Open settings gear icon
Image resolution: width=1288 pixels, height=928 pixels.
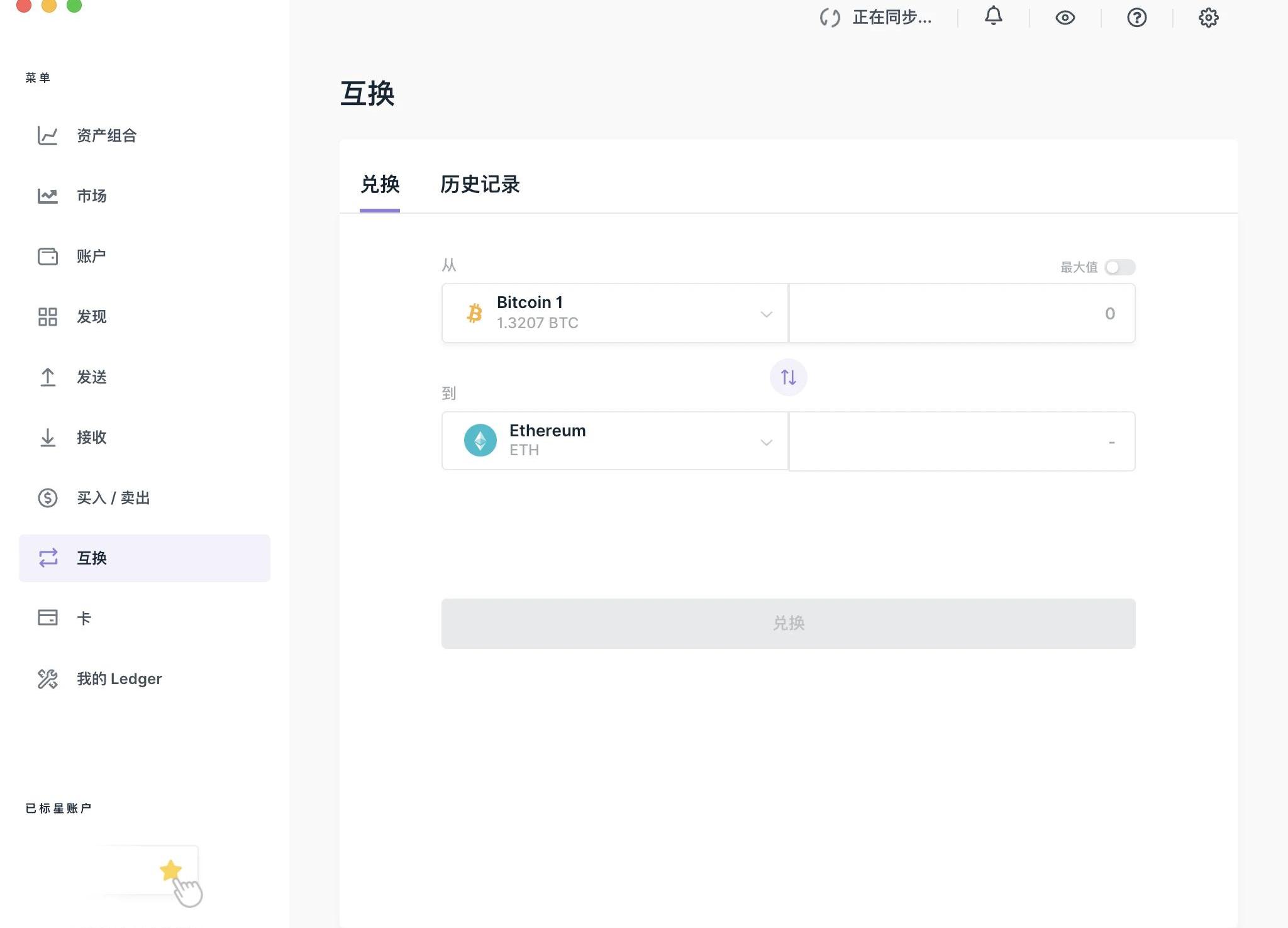click(x=1208, y=18)
